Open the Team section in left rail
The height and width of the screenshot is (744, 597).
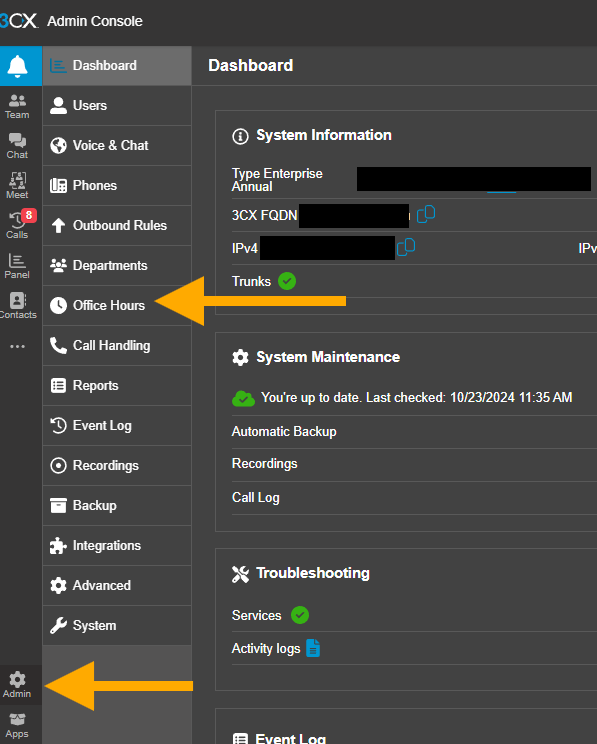[x=17, y=107]
